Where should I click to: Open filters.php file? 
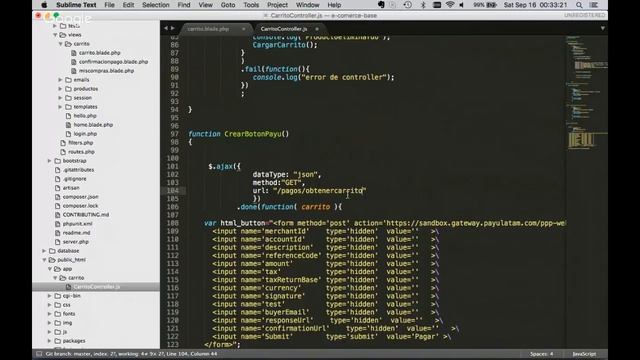tap(81, 142)
